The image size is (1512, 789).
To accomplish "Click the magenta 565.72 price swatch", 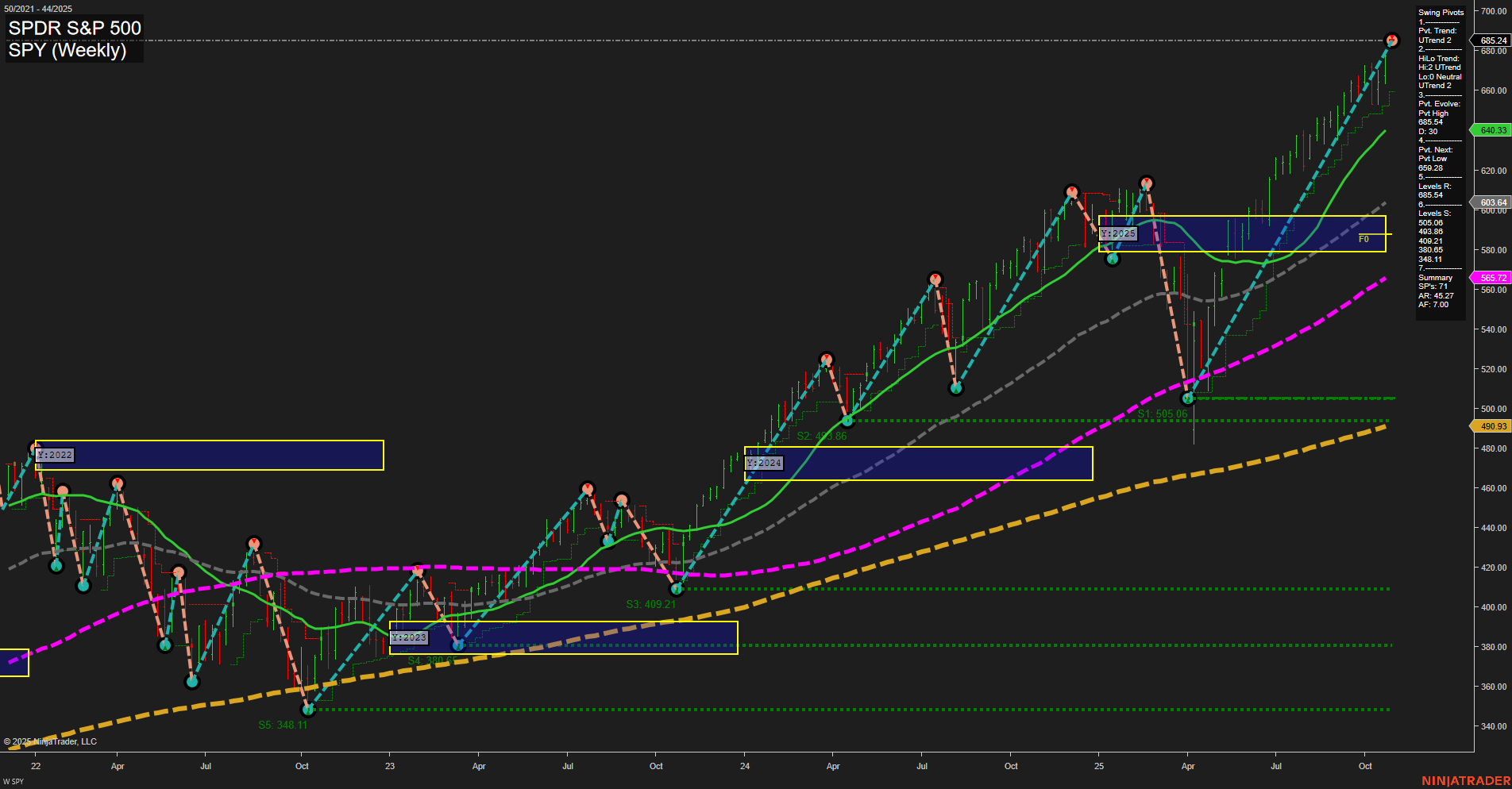I will [1491, 278].
